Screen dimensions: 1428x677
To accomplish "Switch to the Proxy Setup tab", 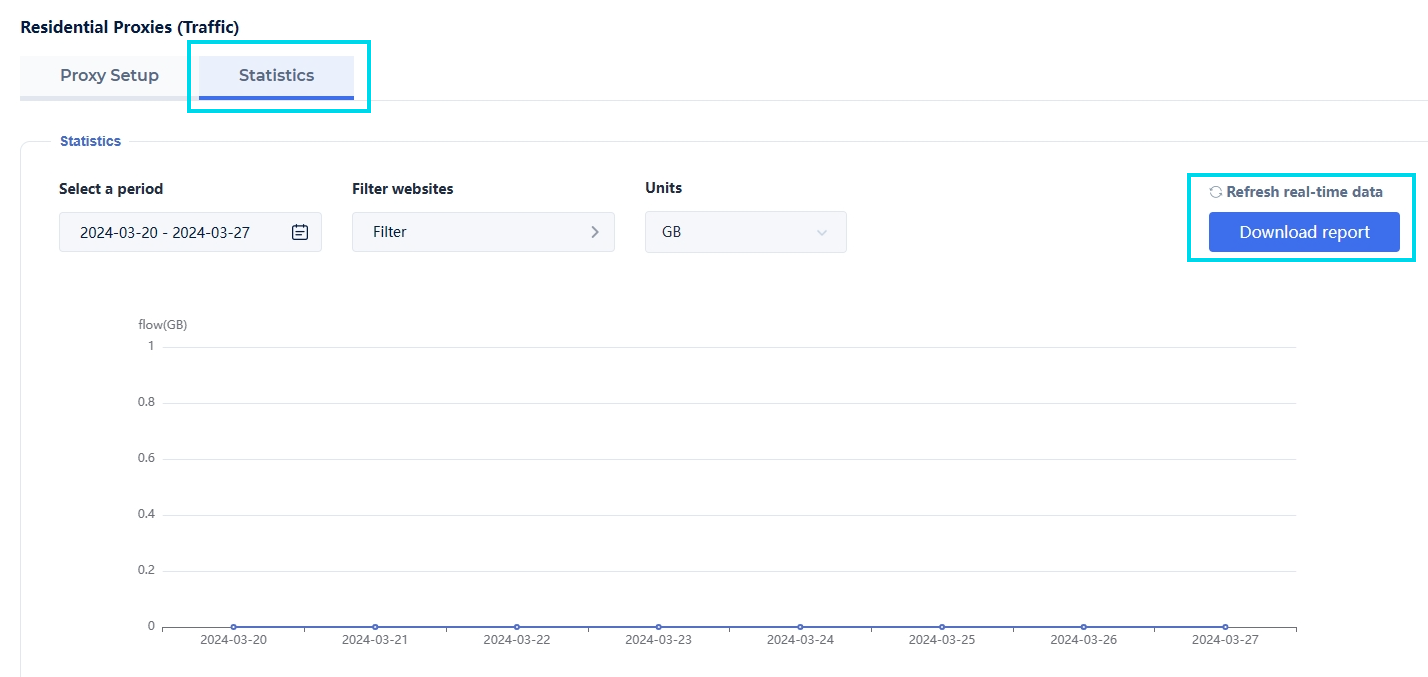I will coord(109,76).
